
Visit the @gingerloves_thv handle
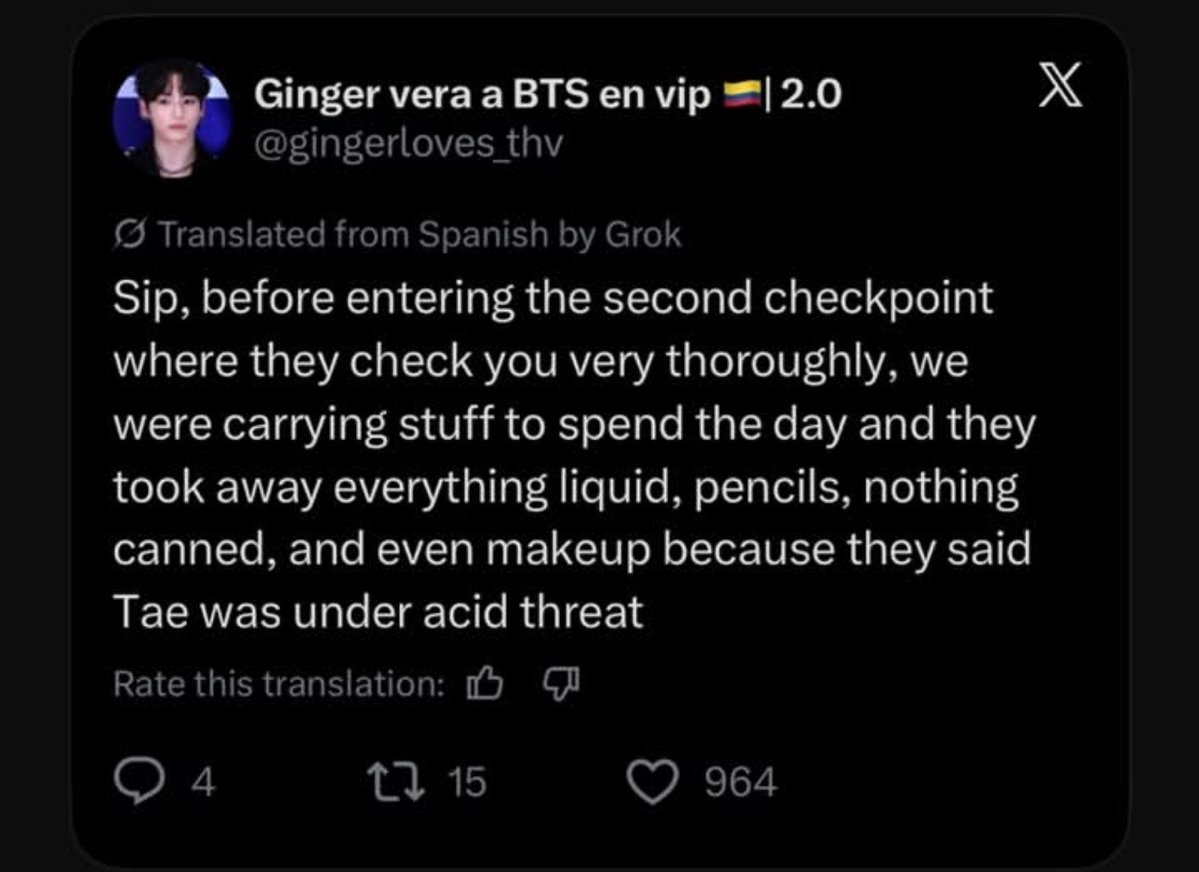click(x=408, y=143)
